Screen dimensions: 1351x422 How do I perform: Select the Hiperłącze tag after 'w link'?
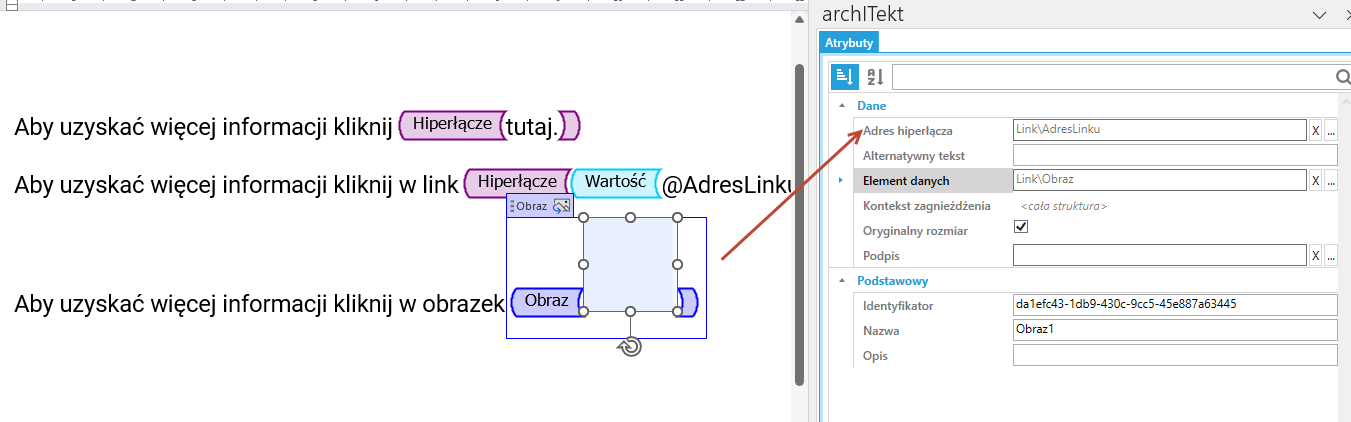click(517, 182)
